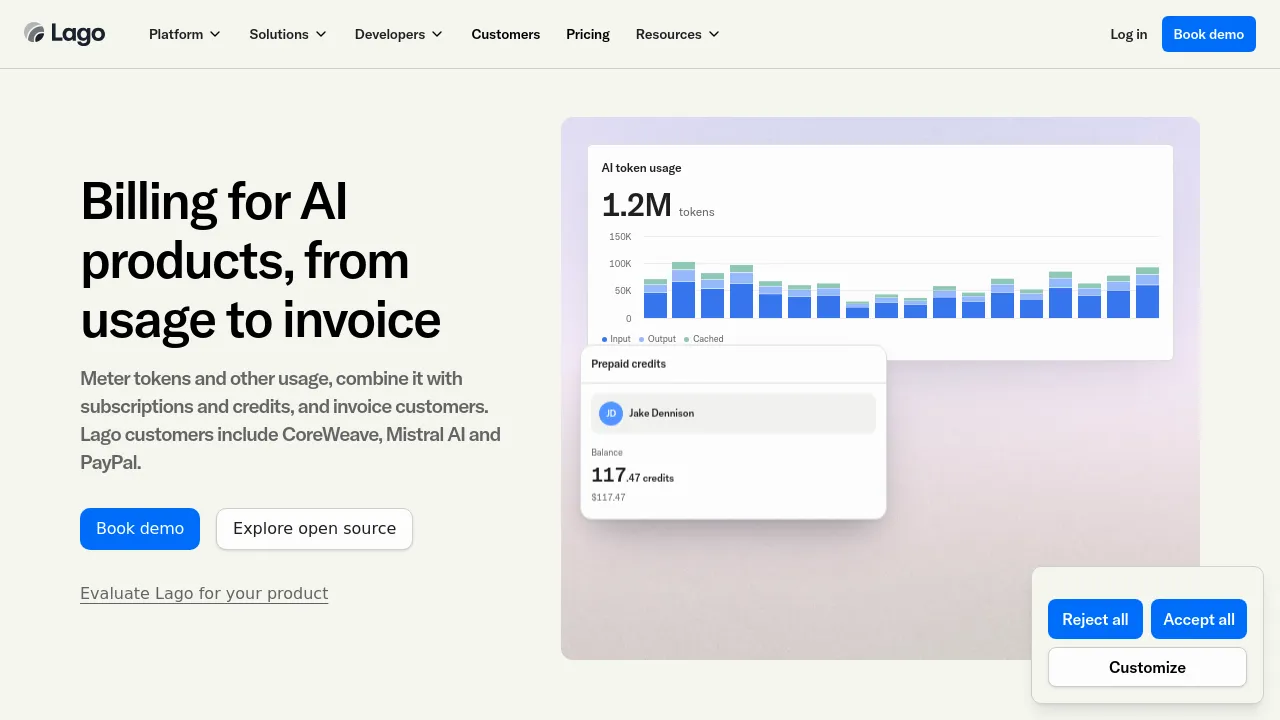The width and height of the screenshot is (1280, 720).
Task: Go to the Customers page
Action: point(506,34)
